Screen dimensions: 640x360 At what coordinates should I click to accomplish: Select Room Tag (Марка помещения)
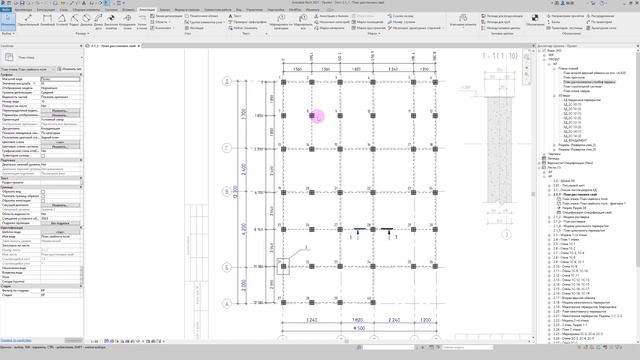click(369, 22)
